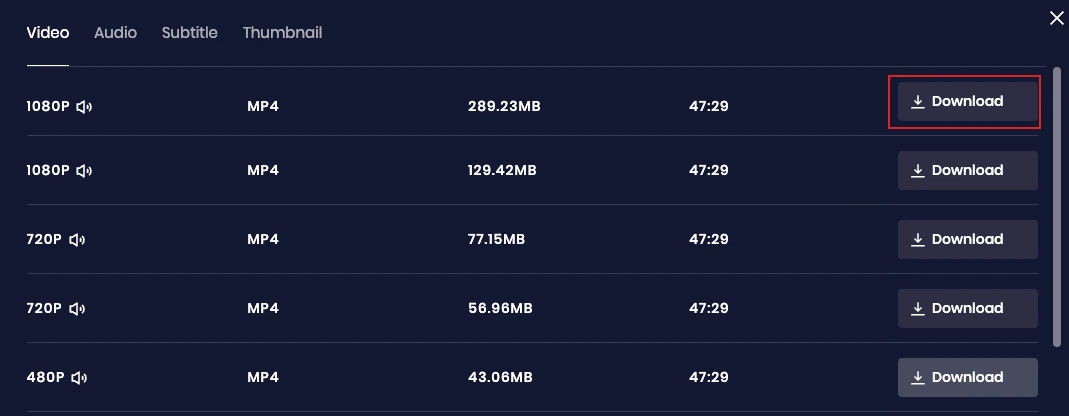Download the 289.23MB 1080P MP4 video
Viewport: 1069px width, 416px height.
(x=967, y=102)
